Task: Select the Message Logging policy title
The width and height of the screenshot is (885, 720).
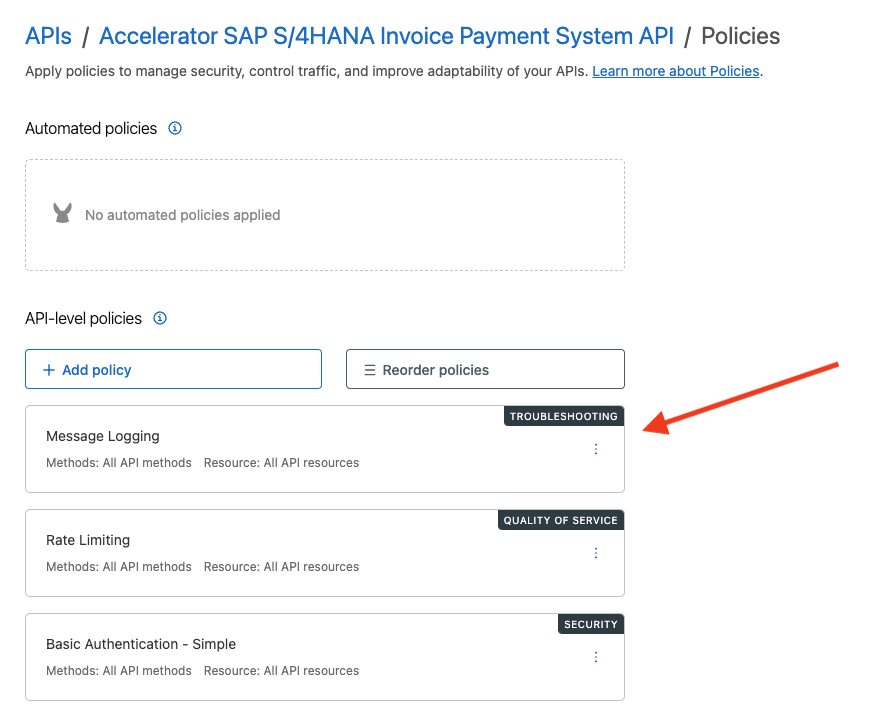Action: (103, 436)
